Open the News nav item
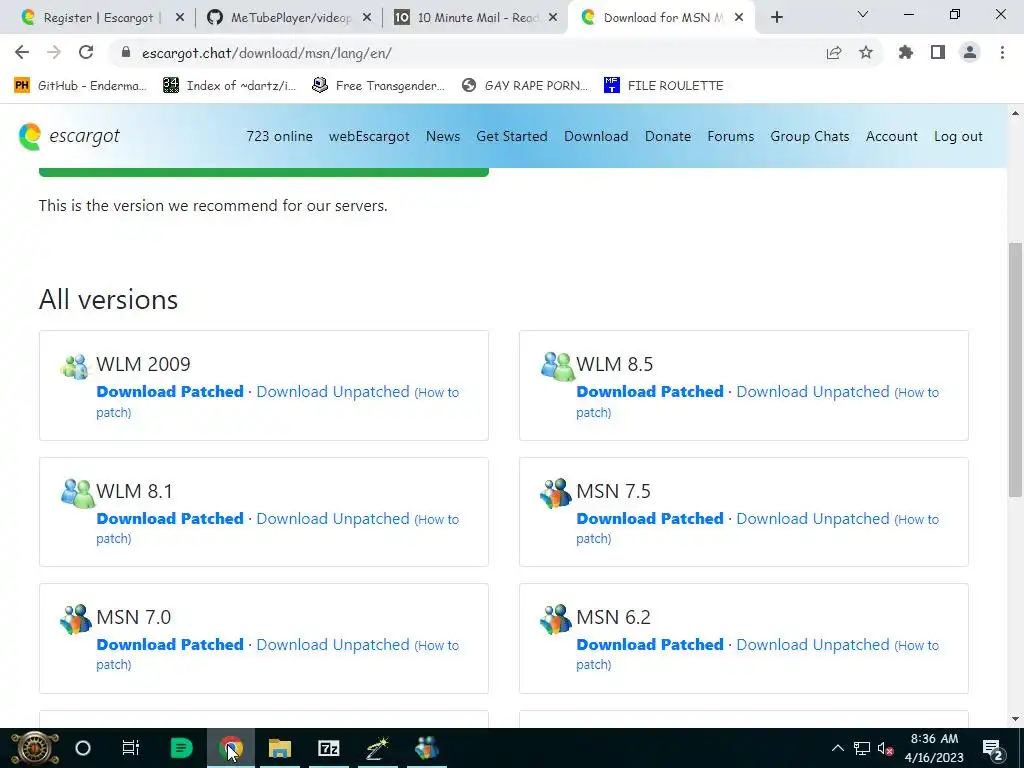The image size is (1024, 768). pos(443,136)
